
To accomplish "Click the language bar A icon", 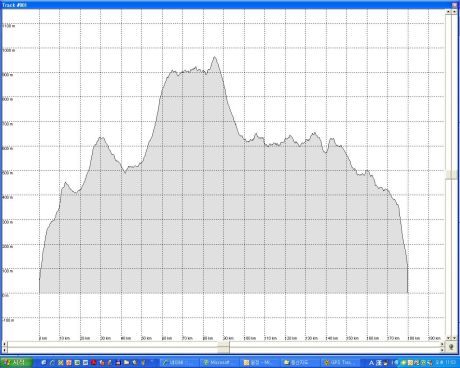I will click(x=372, y=362).
